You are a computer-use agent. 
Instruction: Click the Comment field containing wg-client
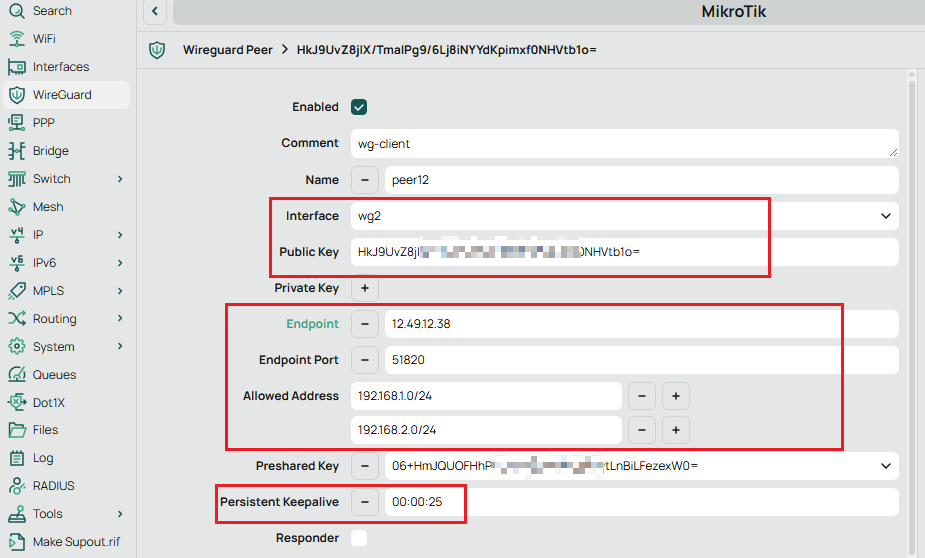coord(625,143)
